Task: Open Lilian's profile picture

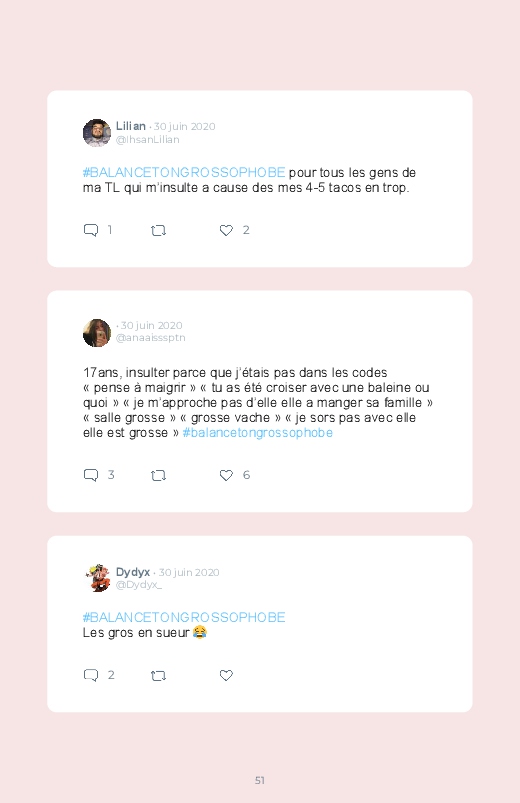Action: [97, 133]
